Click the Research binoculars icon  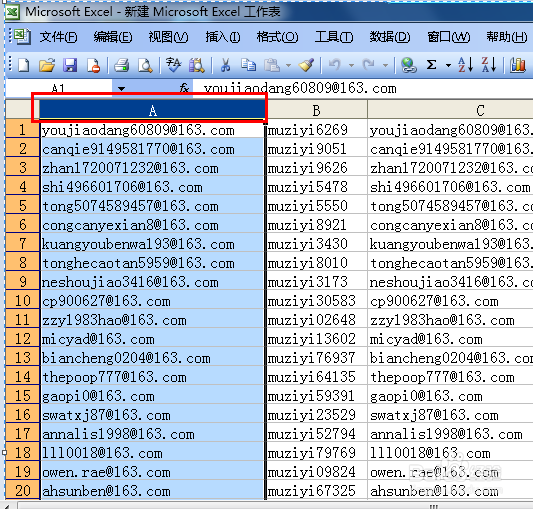pyautogui.click(x=197, y=65)
